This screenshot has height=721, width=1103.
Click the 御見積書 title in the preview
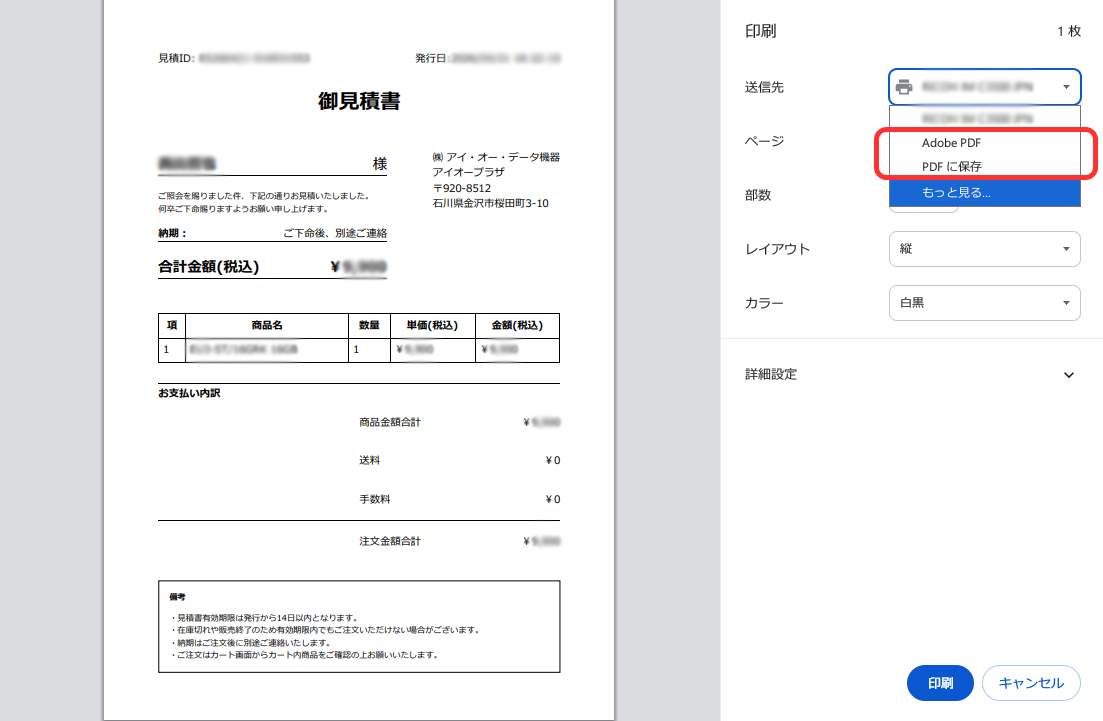point(358,101)
